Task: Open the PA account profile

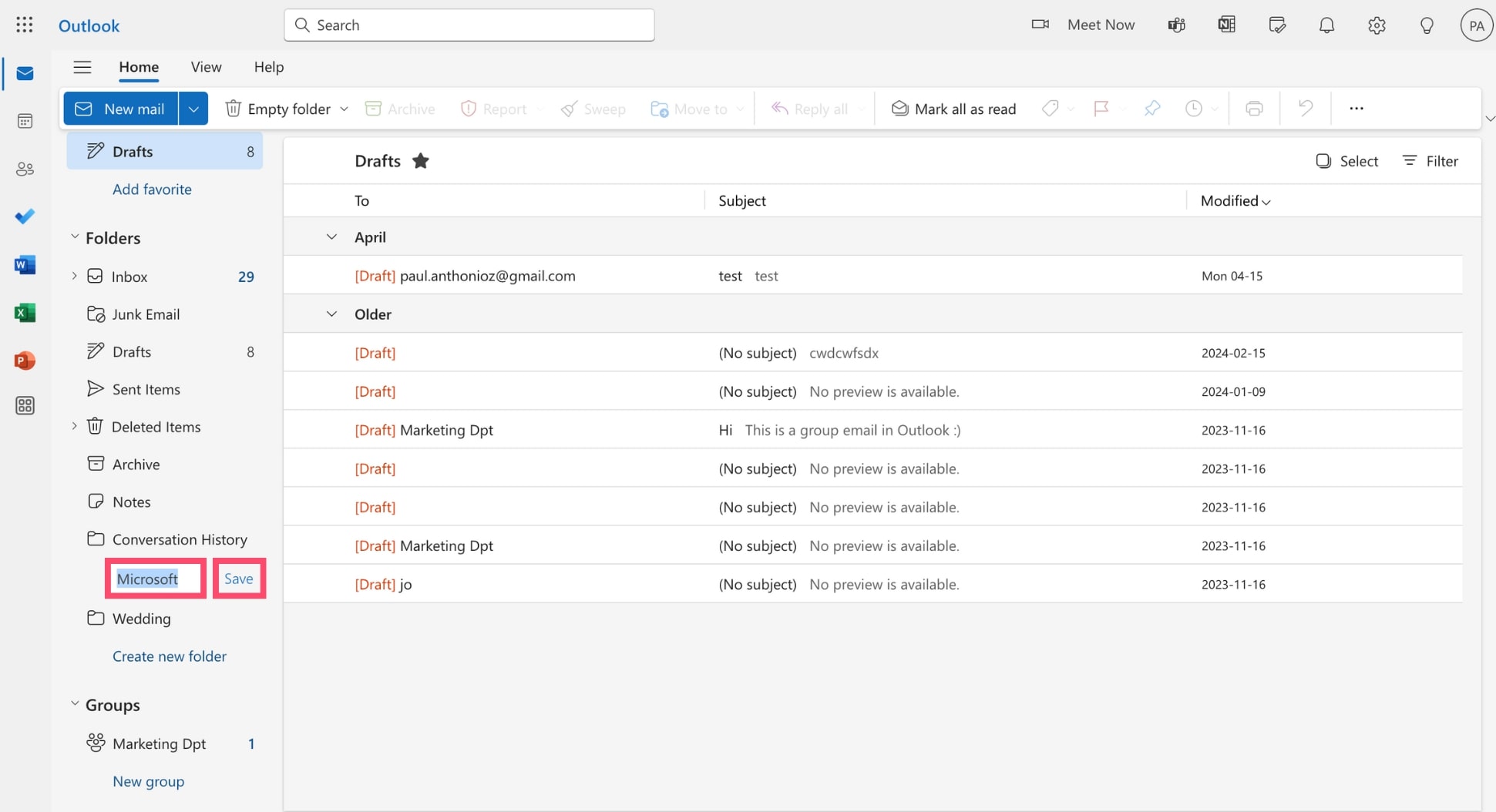Action: point(1476,25)
